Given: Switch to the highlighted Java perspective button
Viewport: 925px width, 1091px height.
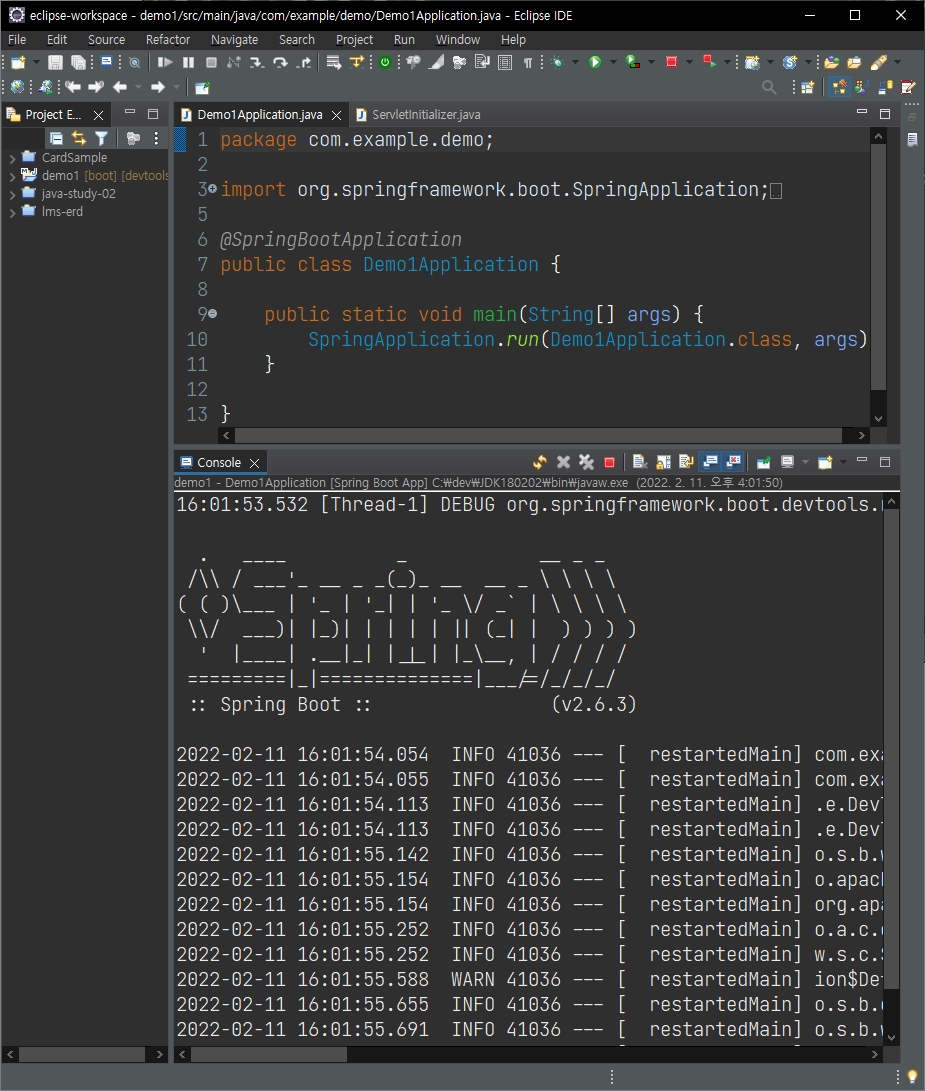Looking at the screenshot, I should click(x=839, y=87).
